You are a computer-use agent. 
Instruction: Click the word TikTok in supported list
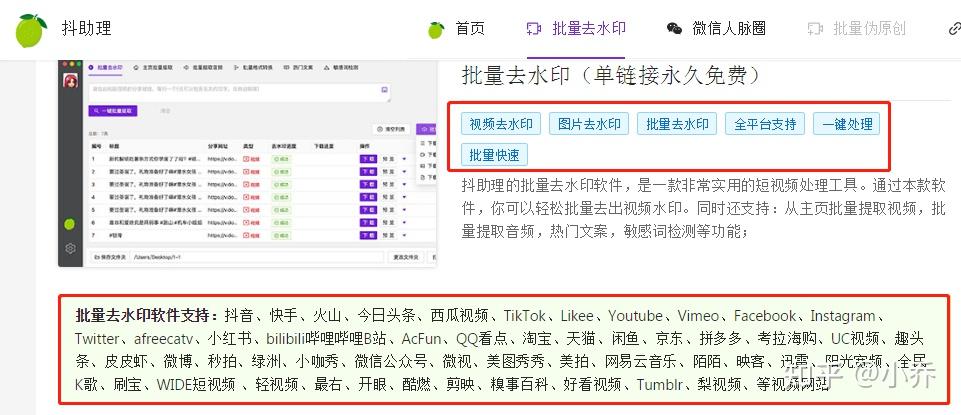(x=525, y=316)
